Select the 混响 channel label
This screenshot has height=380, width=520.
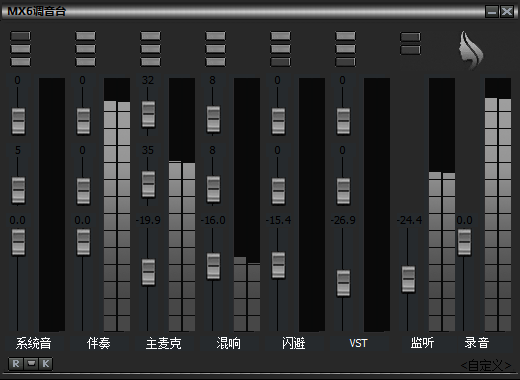point(228,343)
